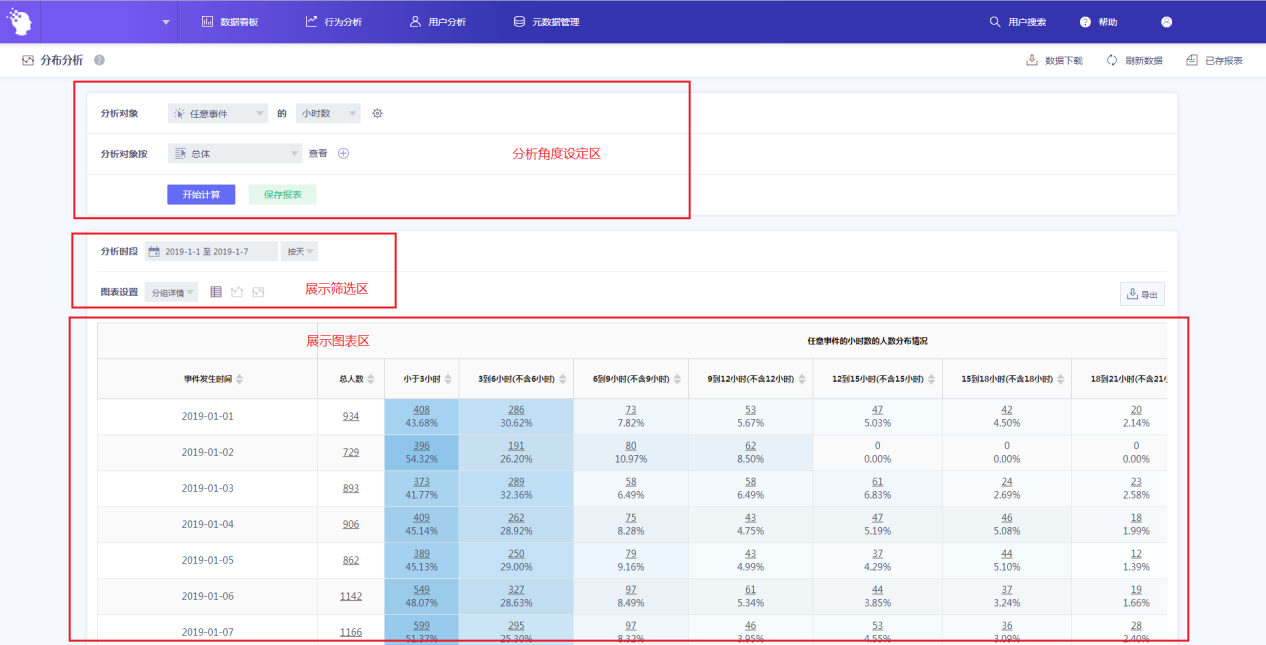Image resolution: width=1266 pixels, height=645 pixels.
Task: Click 数据下载 to download data
Action: [x=1054, y=61]
